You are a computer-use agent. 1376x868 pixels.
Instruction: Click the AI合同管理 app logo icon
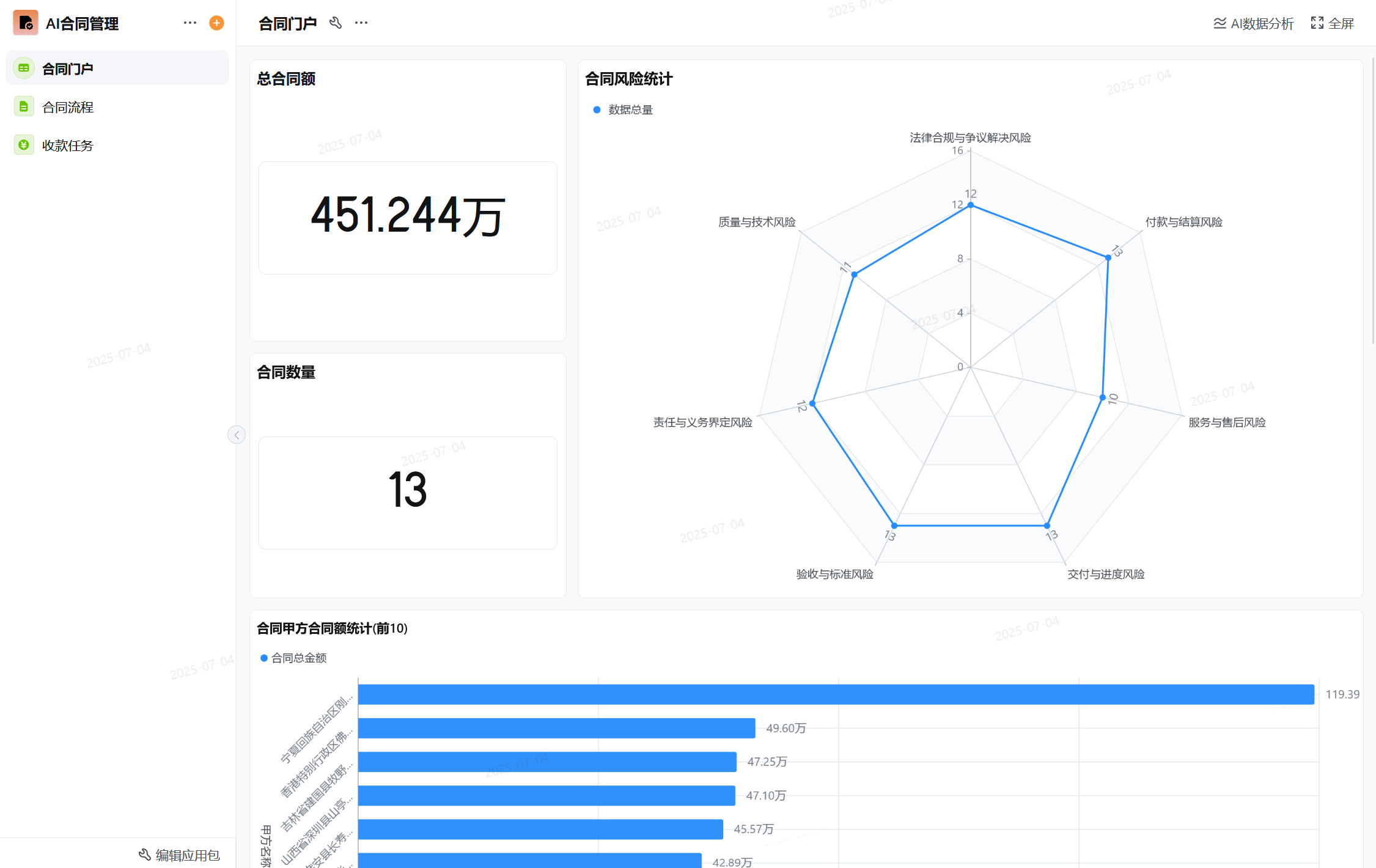25,23
